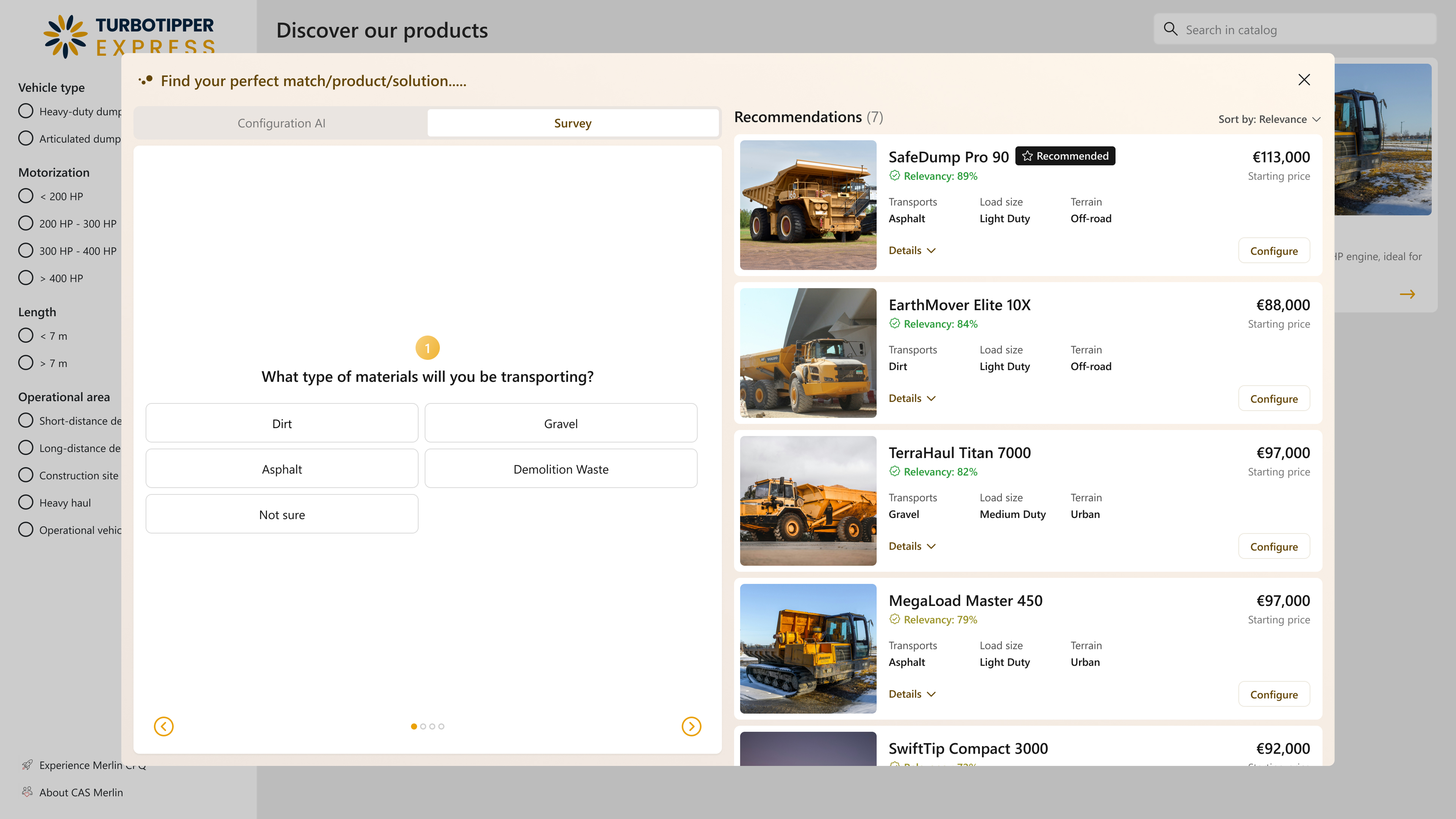1456x819 pixels.
Task: Choose Heavy haul in Operational area
Action: [x=25, y=501]
